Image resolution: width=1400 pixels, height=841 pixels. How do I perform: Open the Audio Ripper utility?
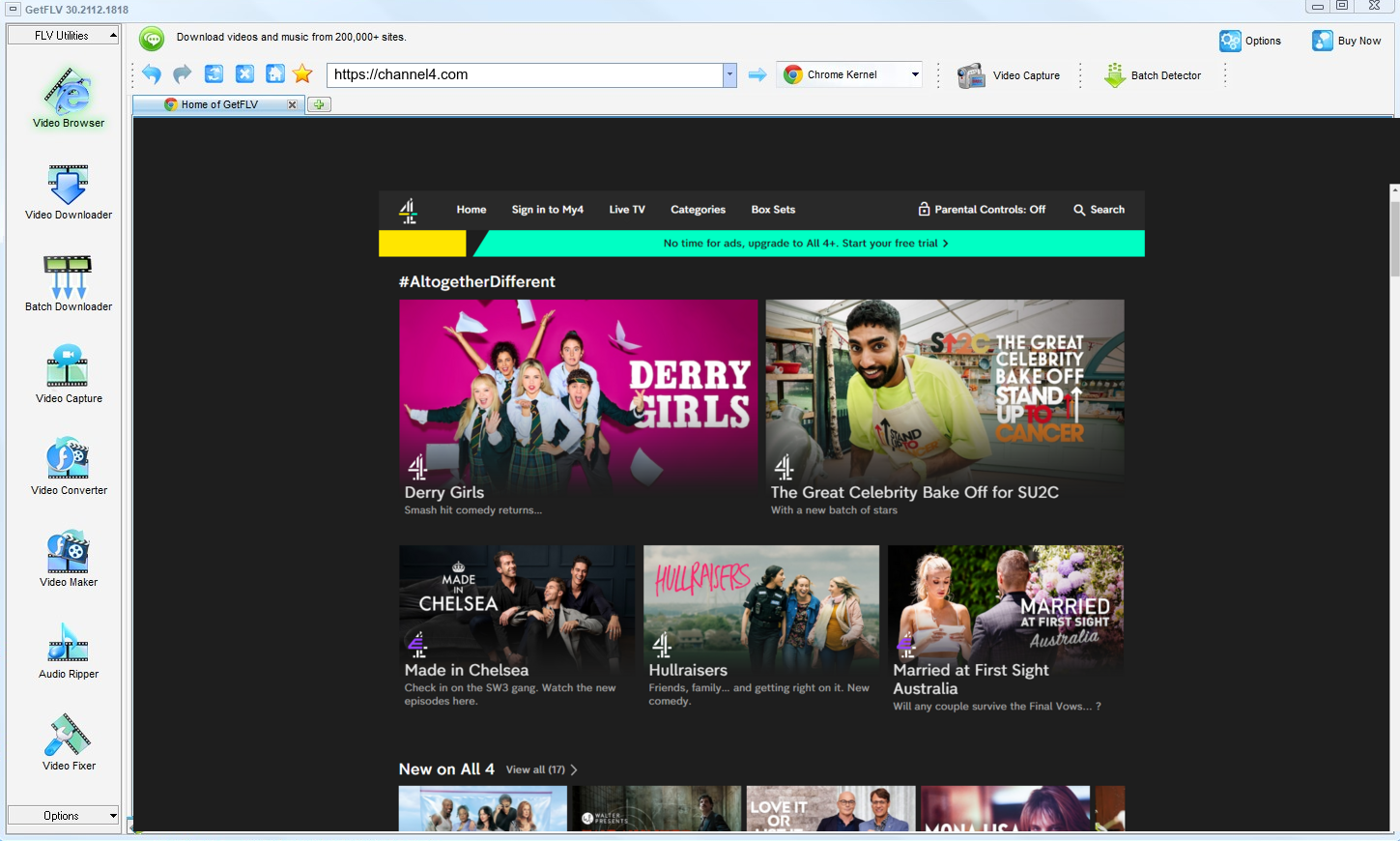tap(68, 650)
